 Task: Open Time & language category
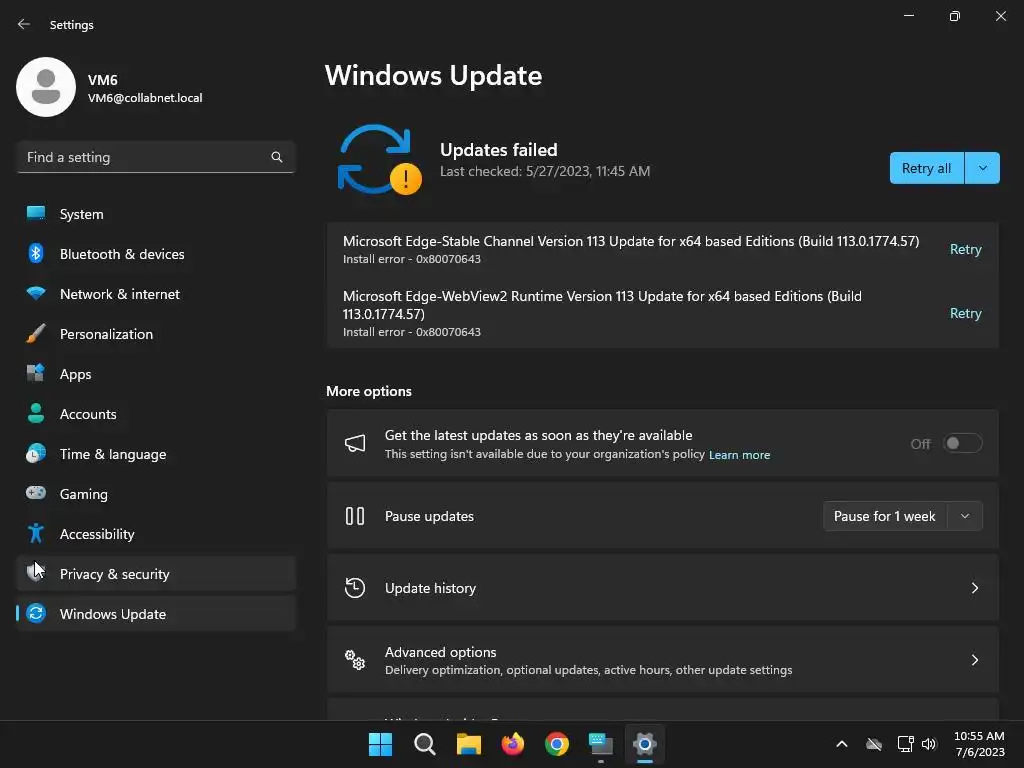[156, 454]
